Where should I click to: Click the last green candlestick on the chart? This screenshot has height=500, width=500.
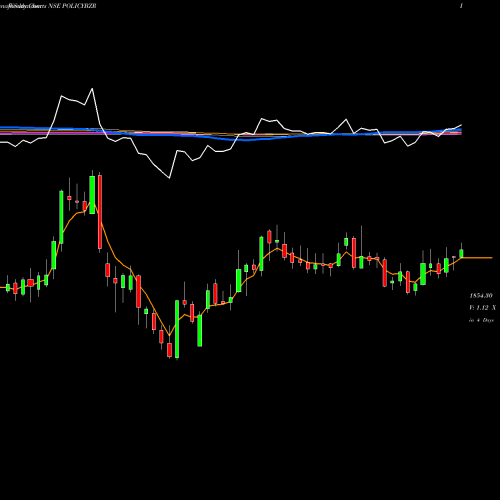tap(461, 254)
